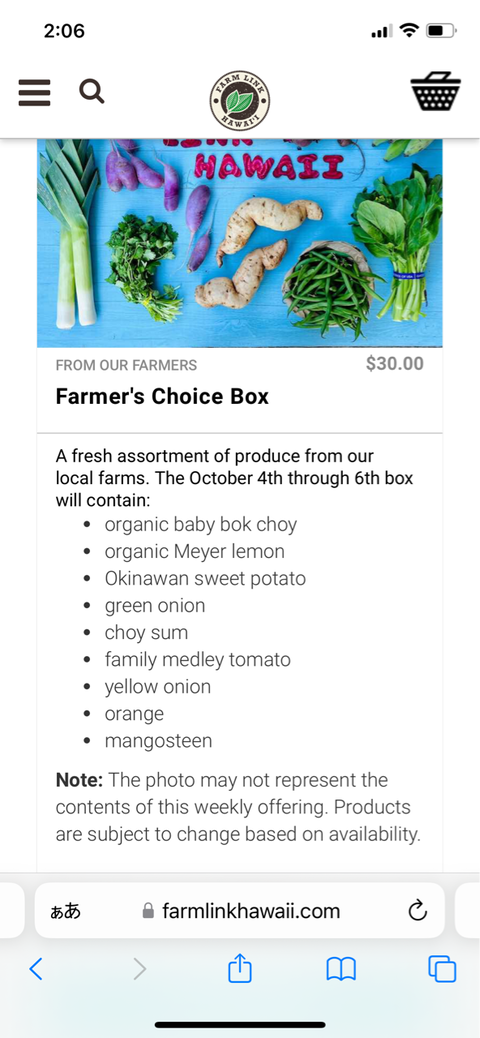Tap the search magnifier icon
The height and width of the screenshot is (1038, 480).
click(x=92, y=91)
